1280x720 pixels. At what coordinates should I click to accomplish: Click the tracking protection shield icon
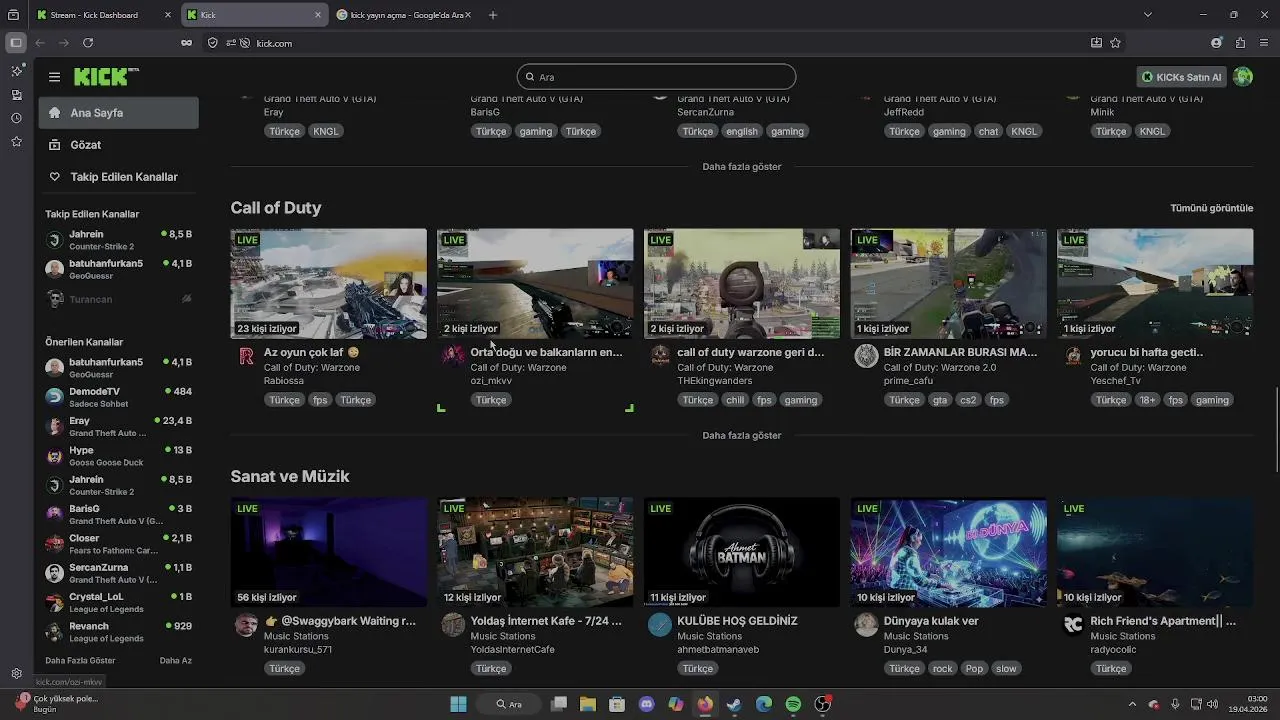pos(212,43)
